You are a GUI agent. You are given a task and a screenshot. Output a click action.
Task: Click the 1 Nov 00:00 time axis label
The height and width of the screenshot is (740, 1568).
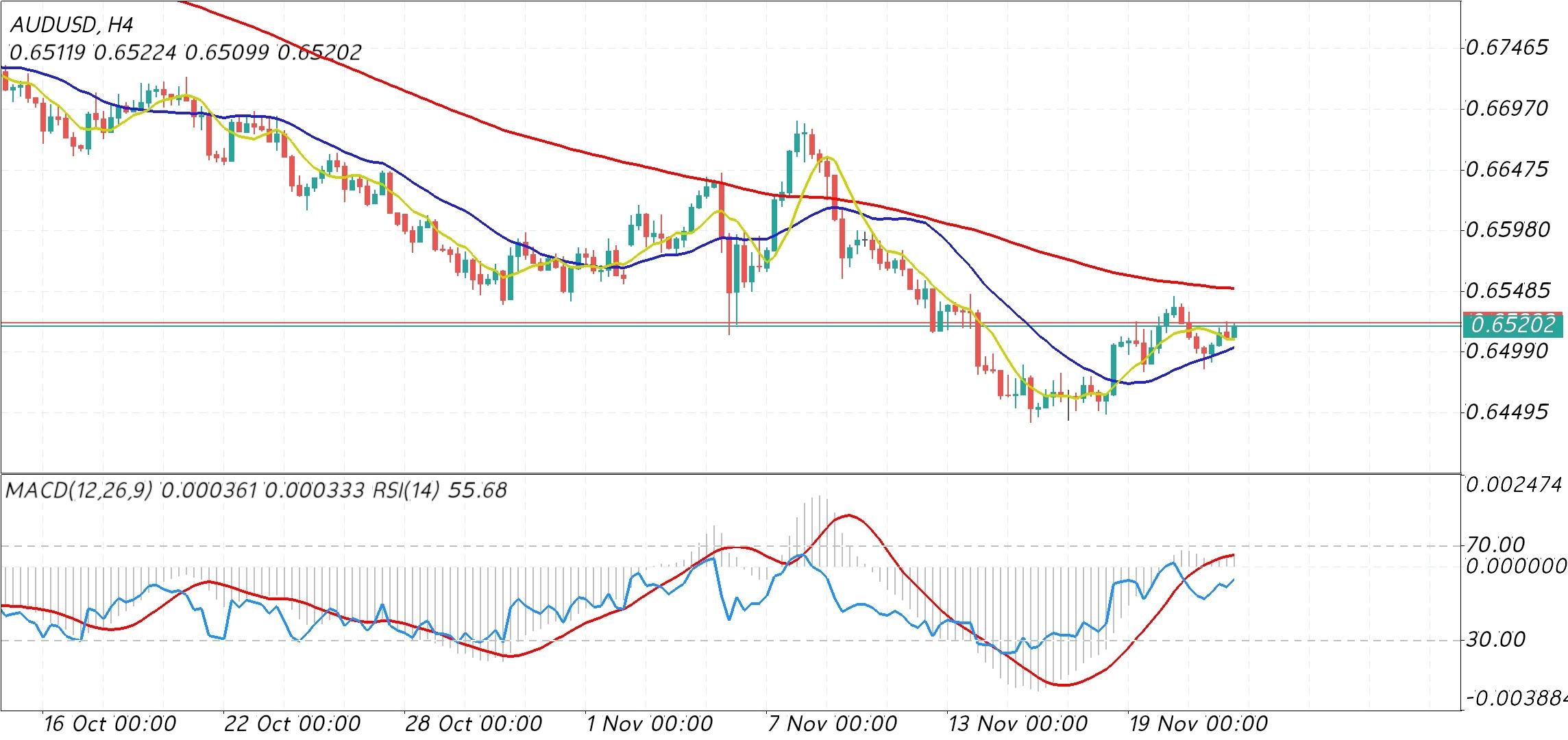pos(650,724)
